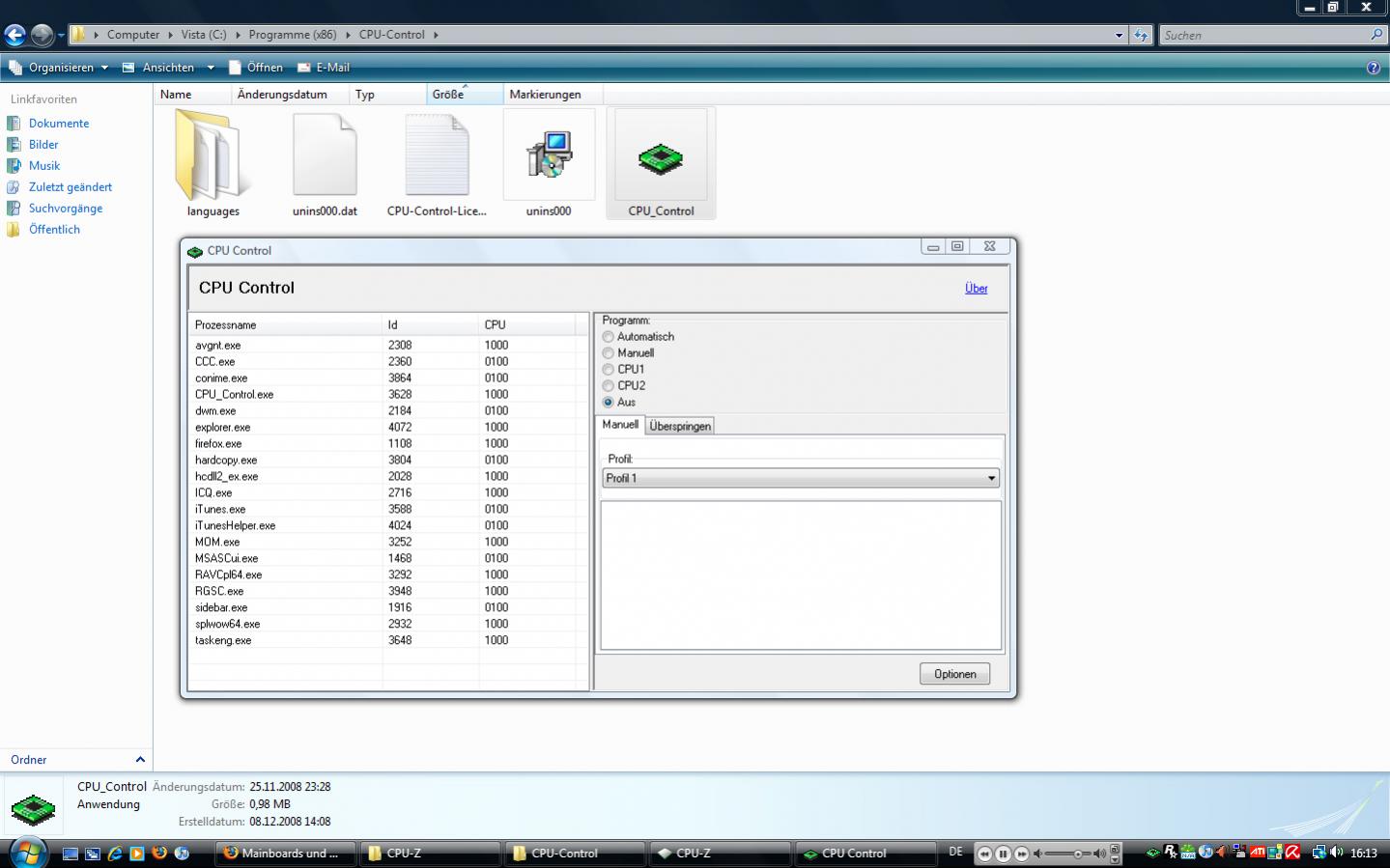This screenshot has width=1390, height=868.
Task: Open the Suchvorgänge favorite link
Action: click(x=66, y=209)
